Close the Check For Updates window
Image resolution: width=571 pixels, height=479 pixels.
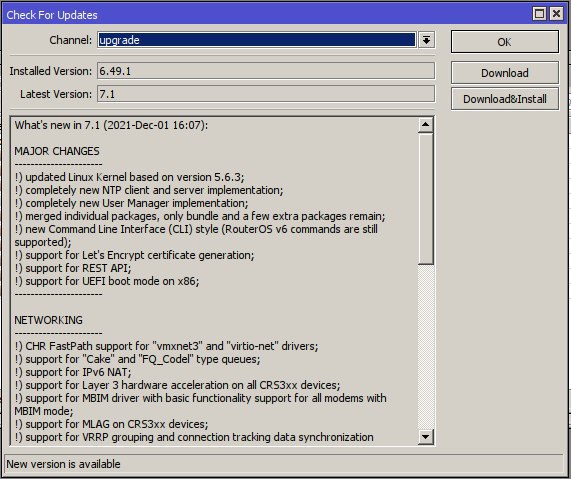pyautogui.click(x=556, y=14)
